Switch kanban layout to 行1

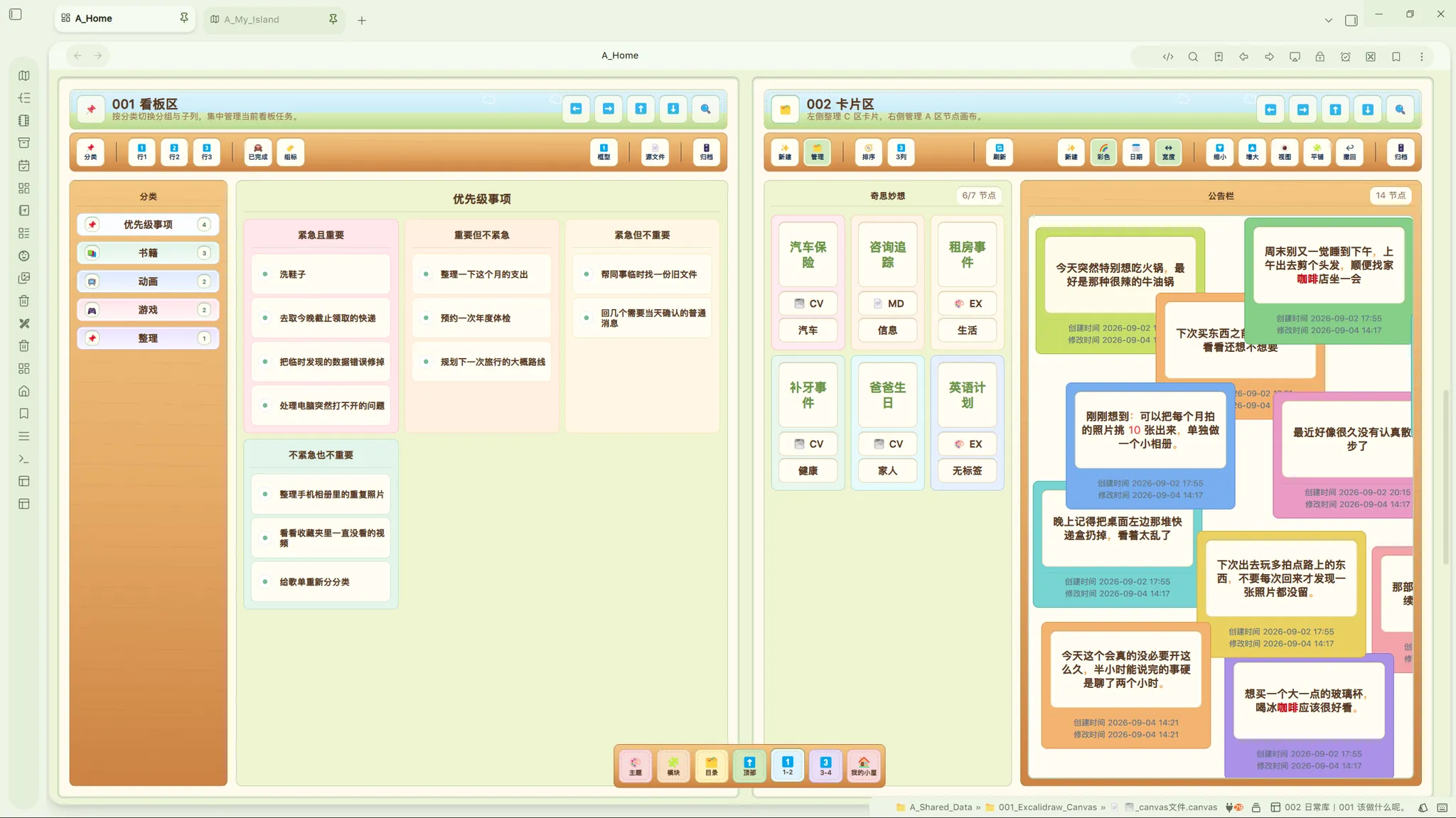(x=141, y=152)
